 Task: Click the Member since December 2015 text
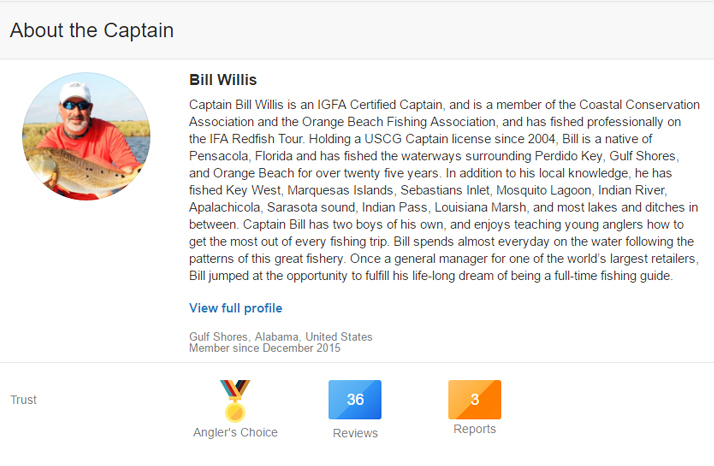pos(265,348)
